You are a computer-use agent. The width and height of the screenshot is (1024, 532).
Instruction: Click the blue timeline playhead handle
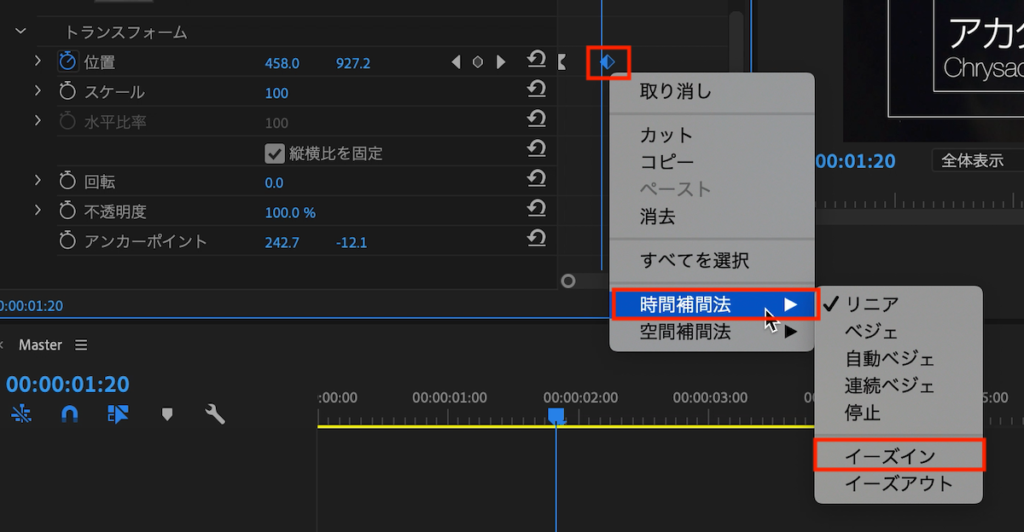tap(556, 415)
